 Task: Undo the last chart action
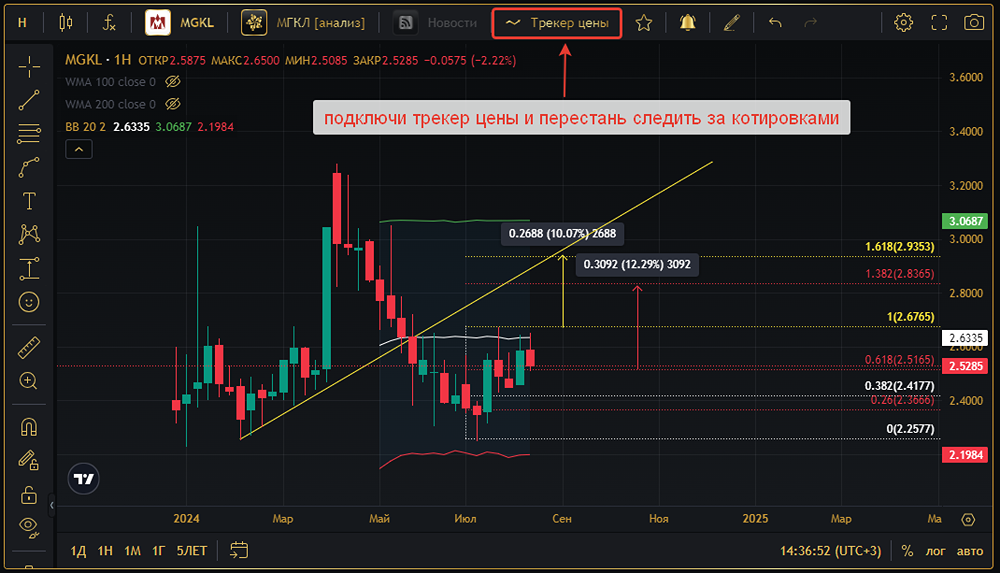pos(775,23)
